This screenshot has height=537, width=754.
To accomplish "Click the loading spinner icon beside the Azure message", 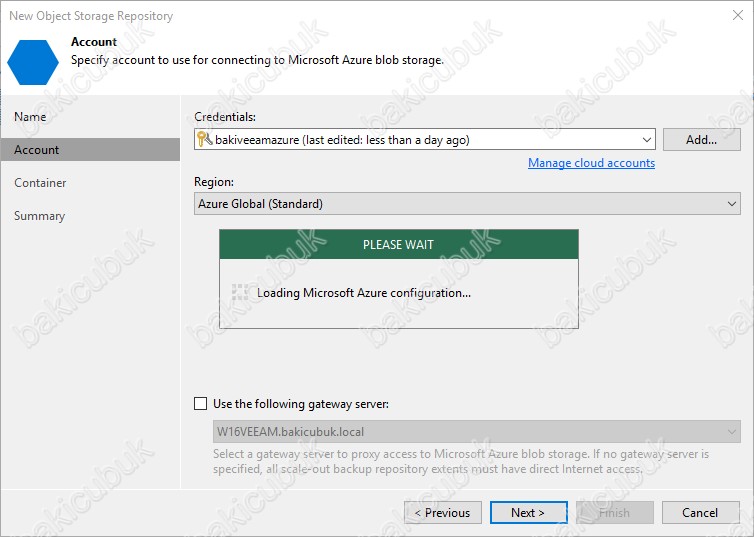I will tap(239, 293).
